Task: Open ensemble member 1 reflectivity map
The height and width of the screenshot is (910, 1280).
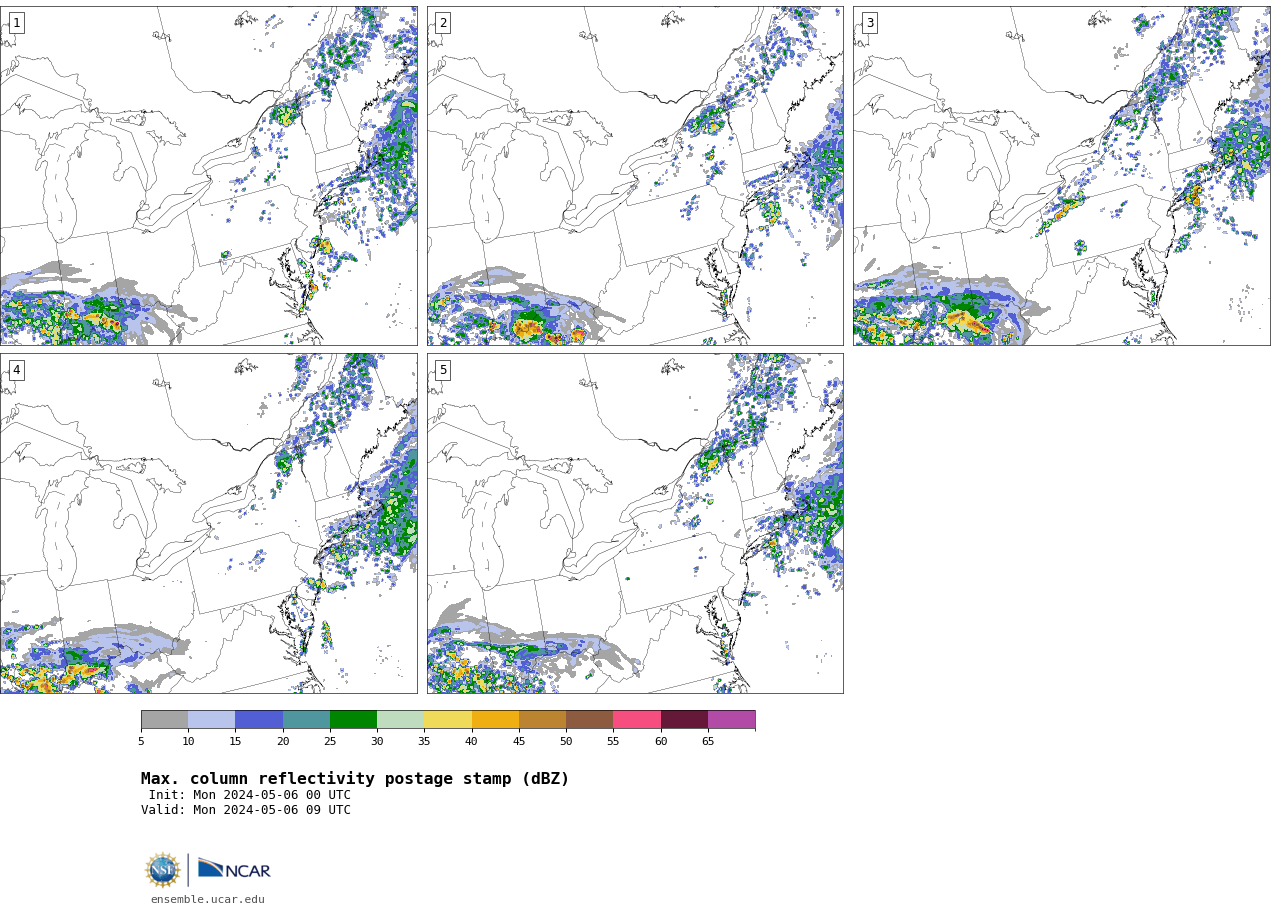Action: [208, 176]
